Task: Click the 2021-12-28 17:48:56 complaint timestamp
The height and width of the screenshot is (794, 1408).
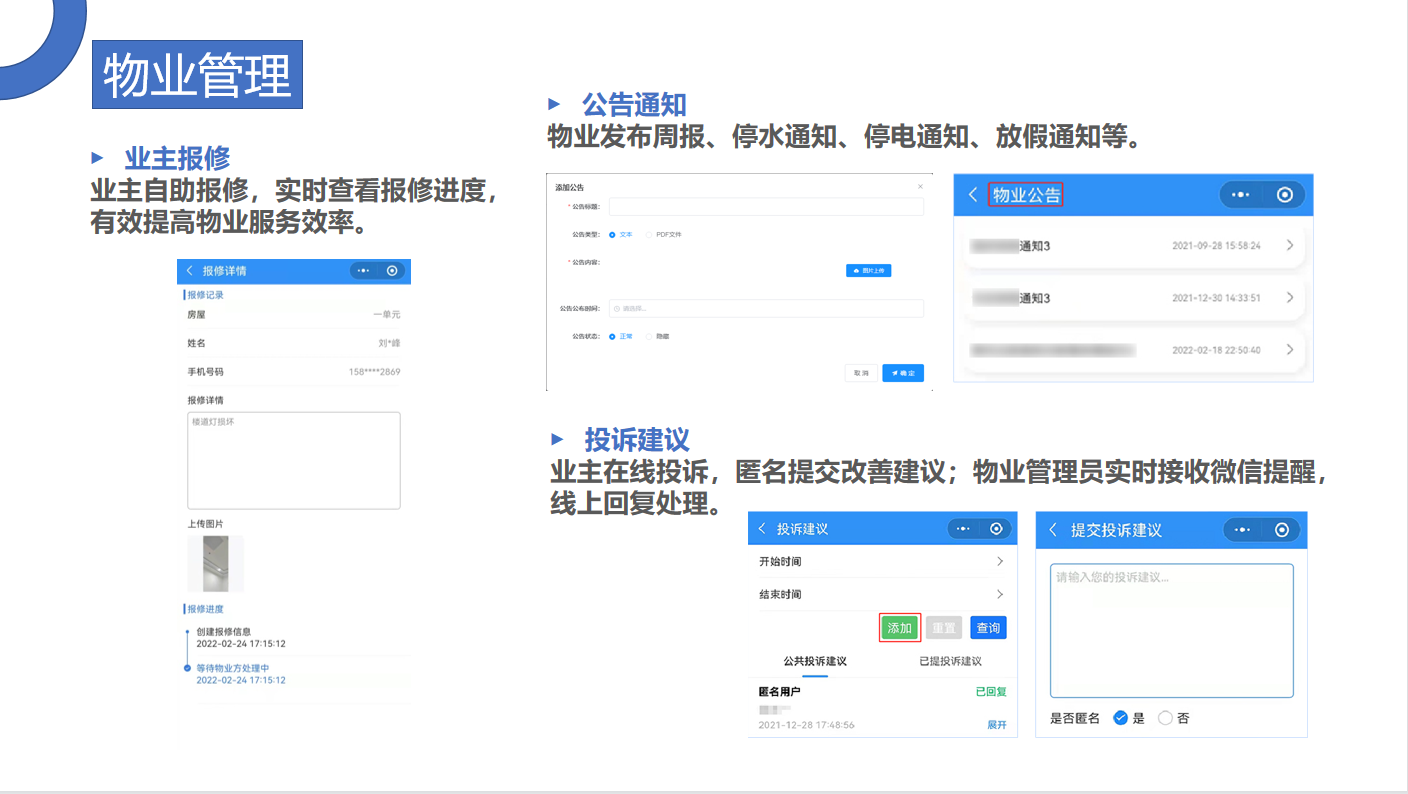Action: (x=806, y=725)
